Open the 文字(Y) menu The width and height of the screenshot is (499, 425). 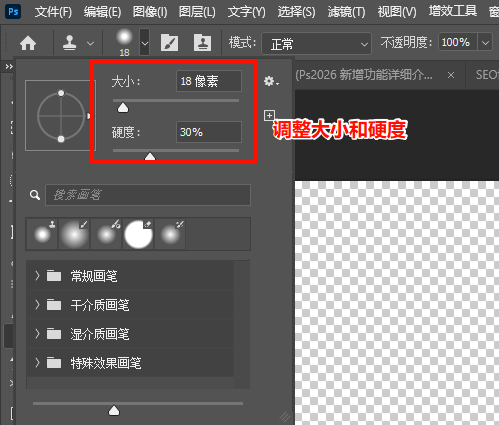[247, 12]
